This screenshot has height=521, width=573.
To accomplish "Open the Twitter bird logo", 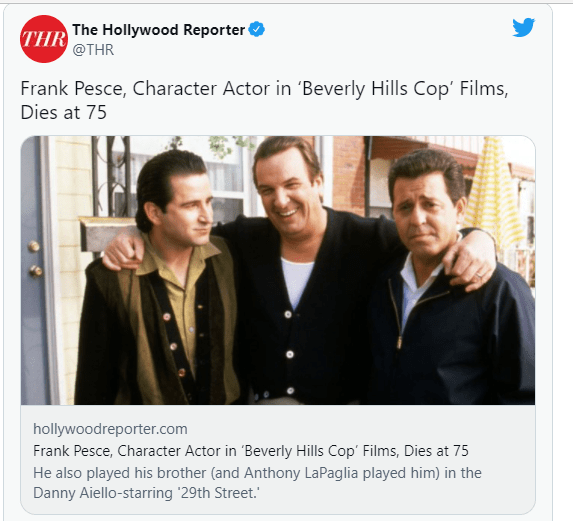I will pos(523,27).
